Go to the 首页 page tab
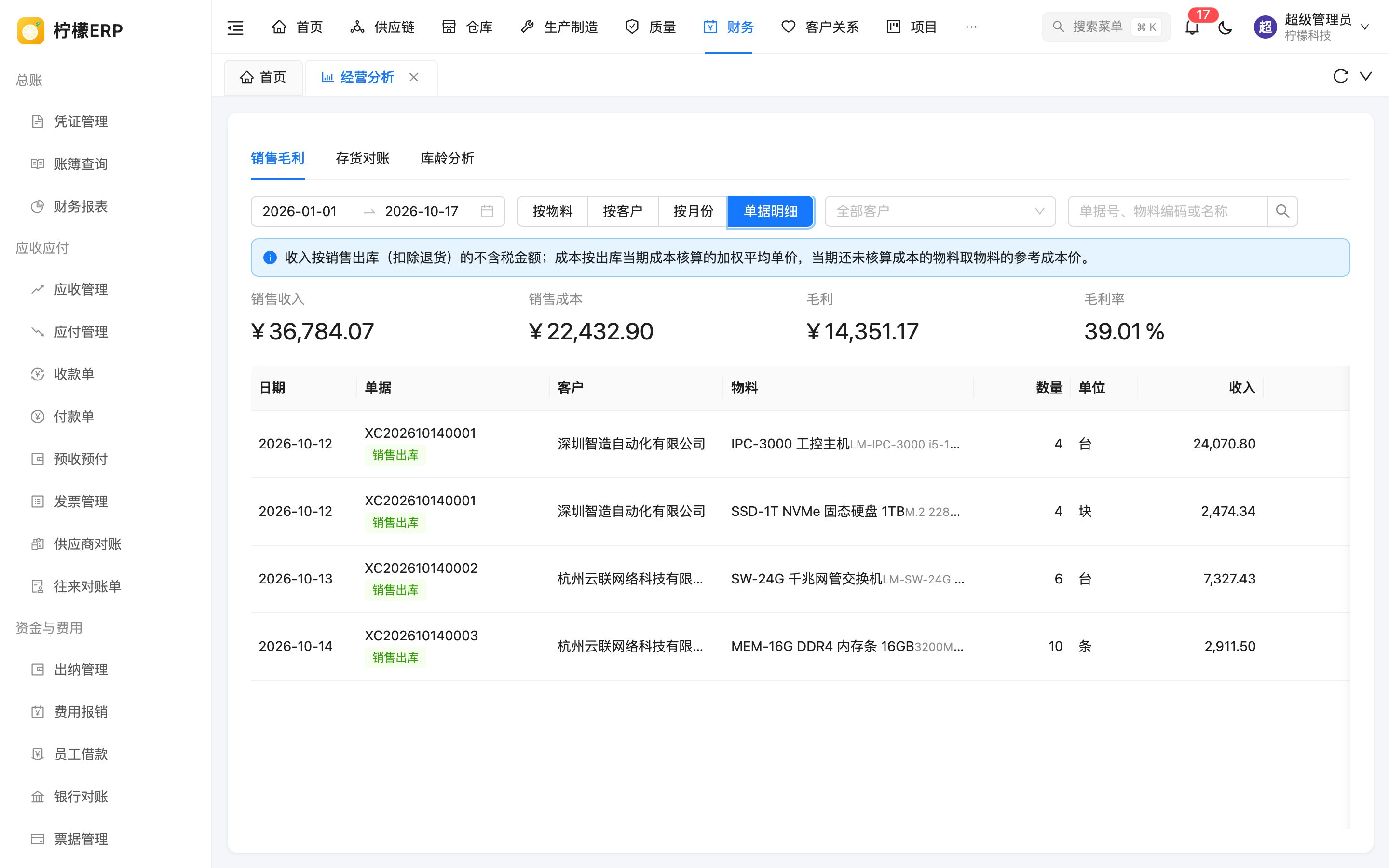This screenshot has width=1389, height=868. (x=263, y=78)
